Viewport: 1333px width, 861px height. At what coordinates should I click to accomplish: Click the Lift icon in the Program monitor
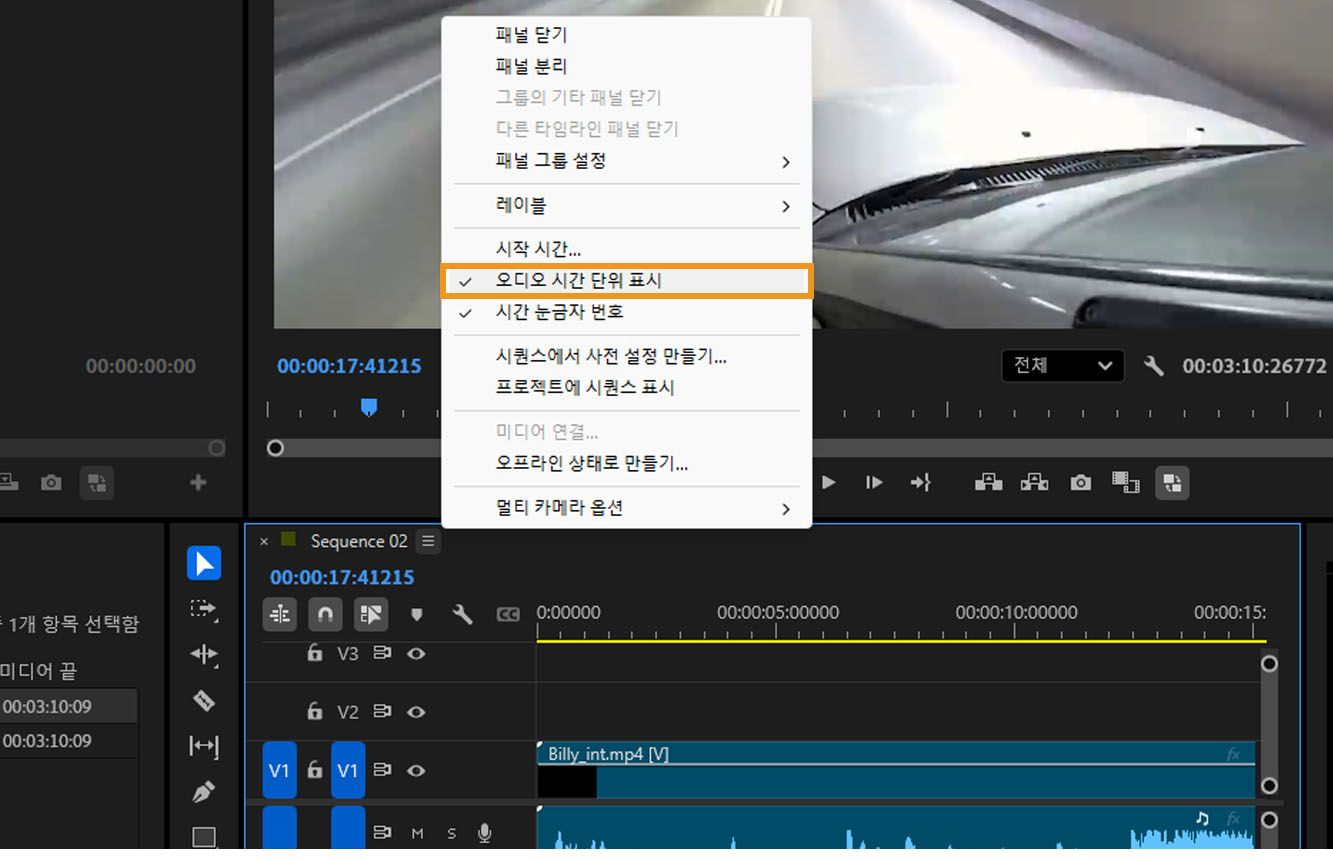pyautogui.click(x=988, y=483)
